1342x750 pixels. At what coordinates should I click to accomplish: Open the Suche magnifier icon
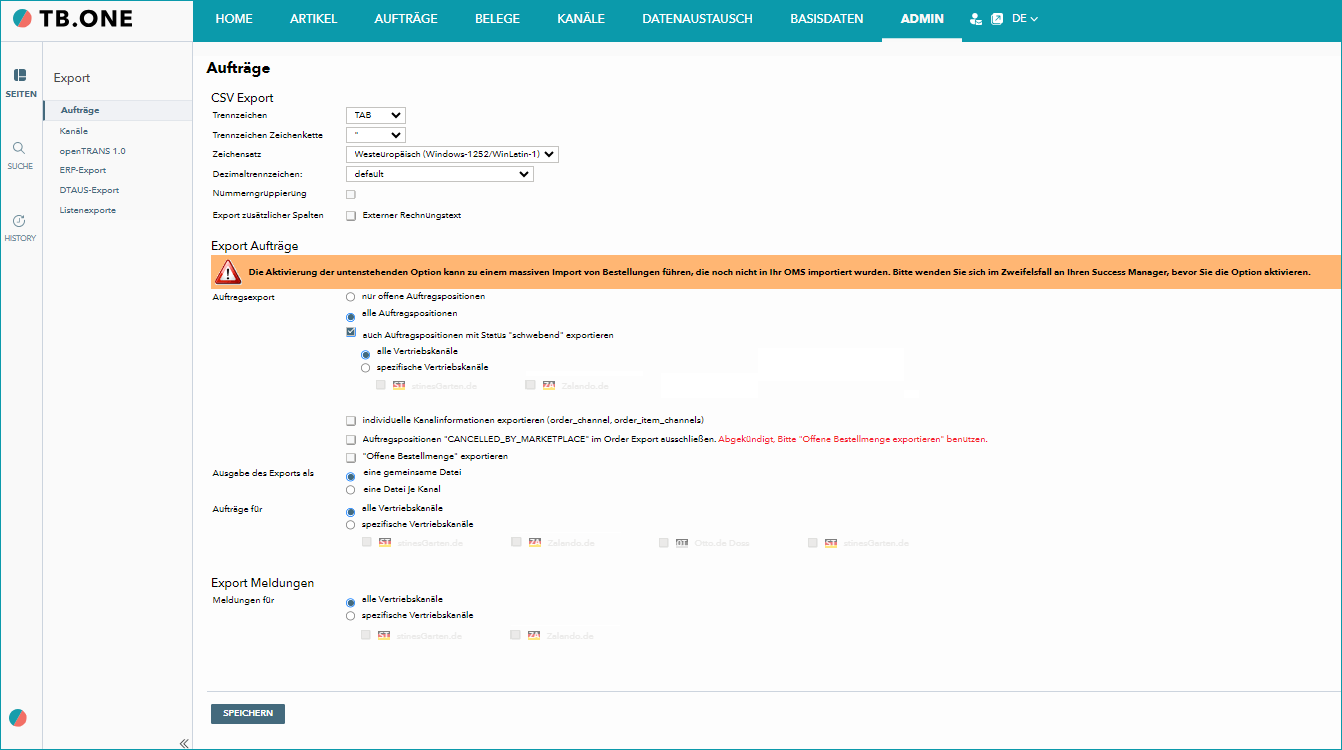pyautogui.click(x=20, y=147)
